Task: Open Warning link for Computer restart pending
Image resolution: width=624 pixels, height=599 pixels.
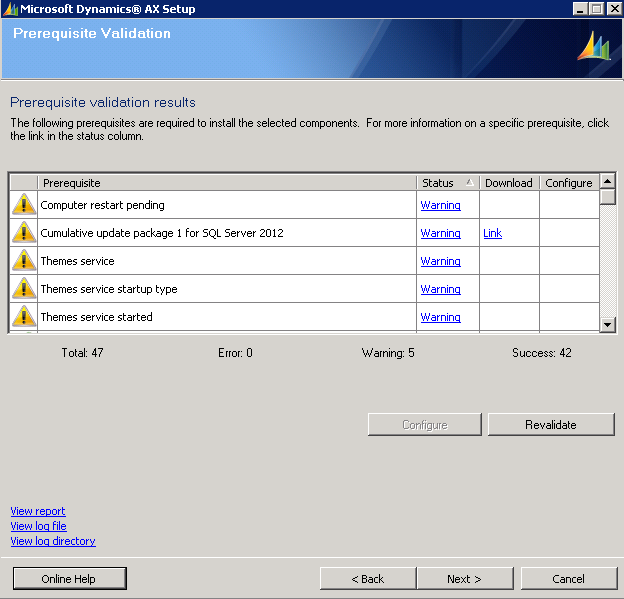Action: 441,205
